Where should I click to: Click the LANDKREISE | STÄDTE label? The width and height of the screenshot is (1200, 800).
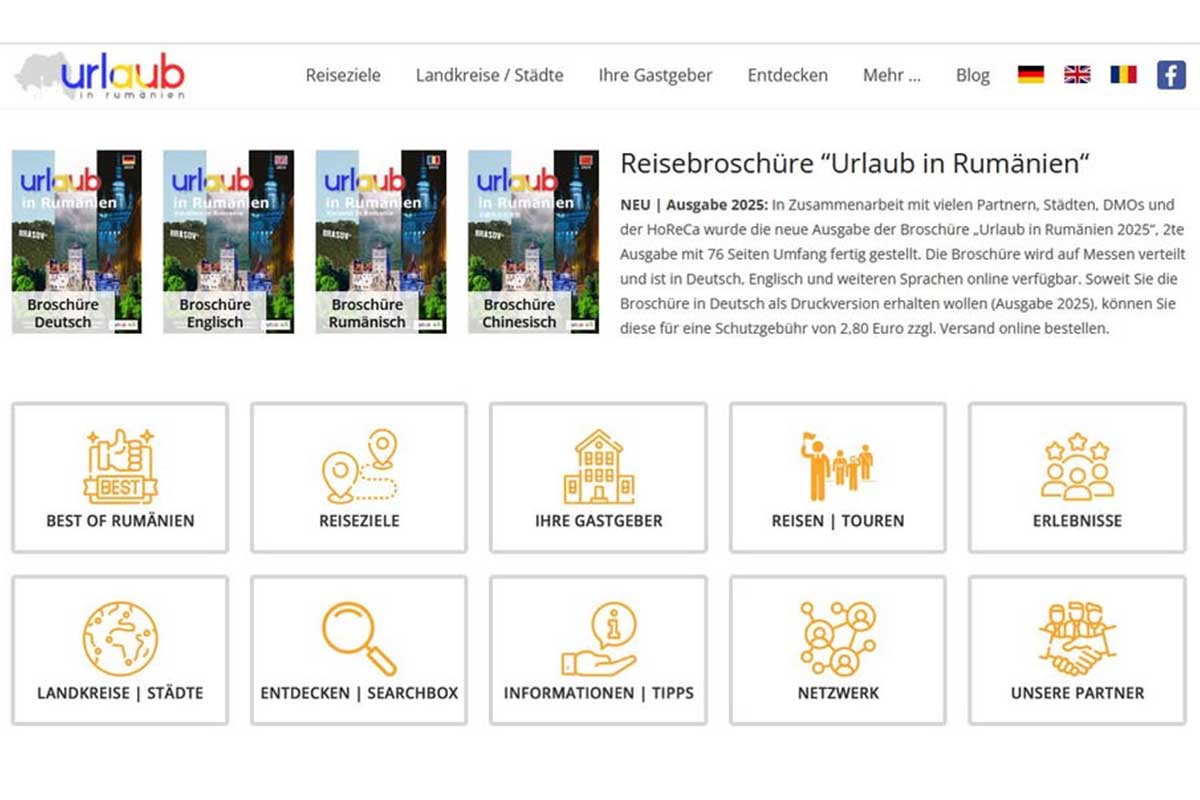[120, 693]
